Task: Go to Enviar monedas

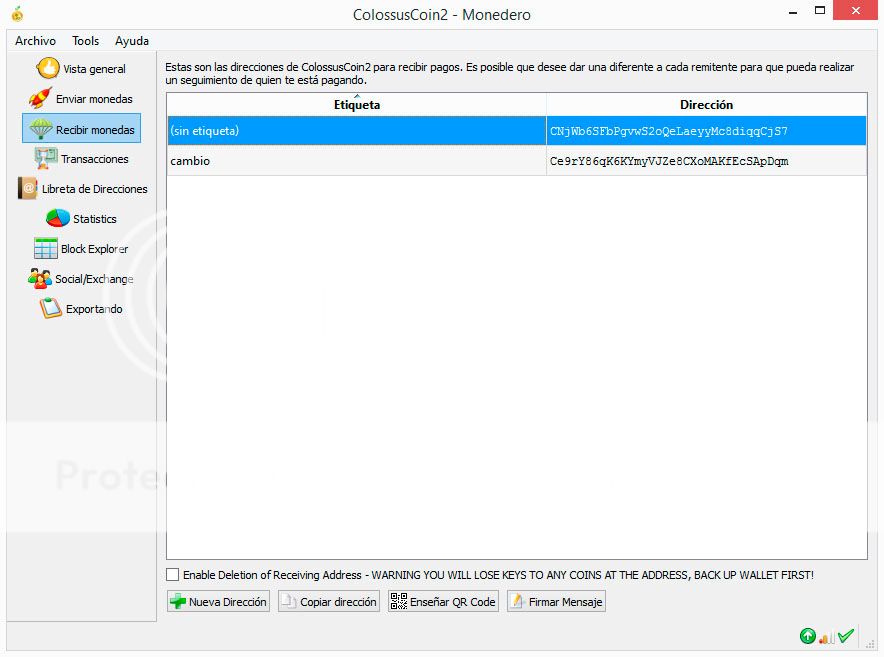Action: coord(81,99)
